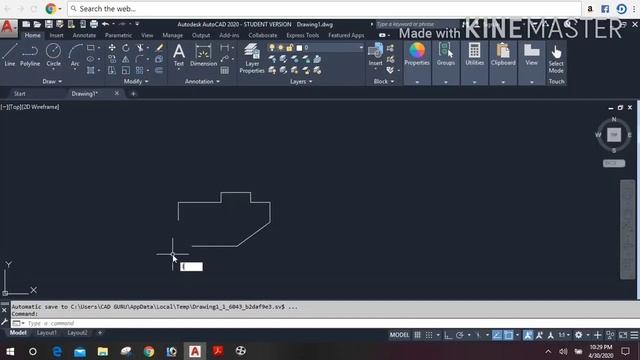
Task: Click the Erase pencil tool
Action: coord(159,48)
